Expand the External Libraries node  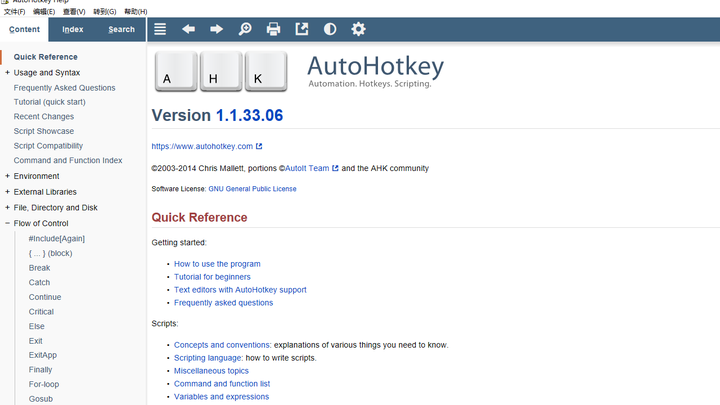7,191
